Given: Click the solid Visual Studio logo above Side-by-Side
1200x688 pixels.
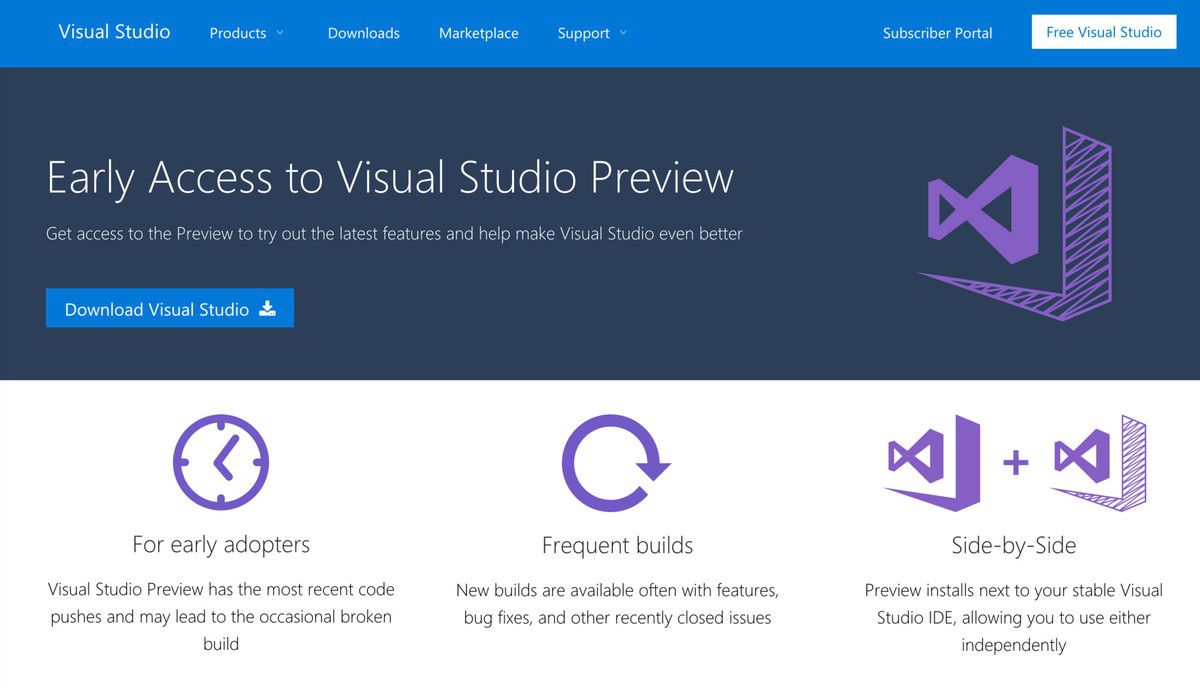Looking at the screenshot, I should click(x=932, y=463).
